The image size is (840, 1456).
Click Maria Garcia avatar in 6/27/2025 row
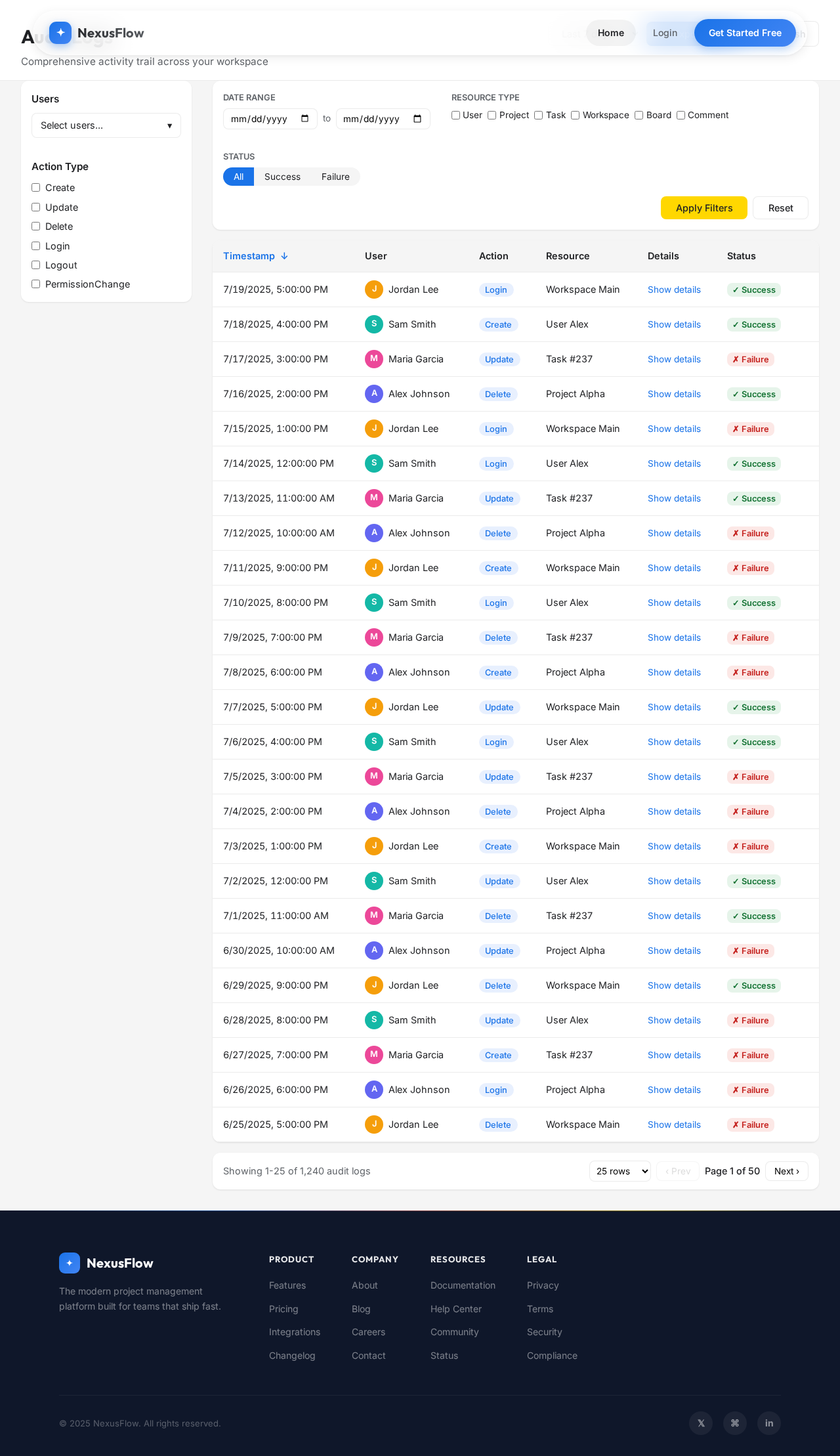[374, 1055]
